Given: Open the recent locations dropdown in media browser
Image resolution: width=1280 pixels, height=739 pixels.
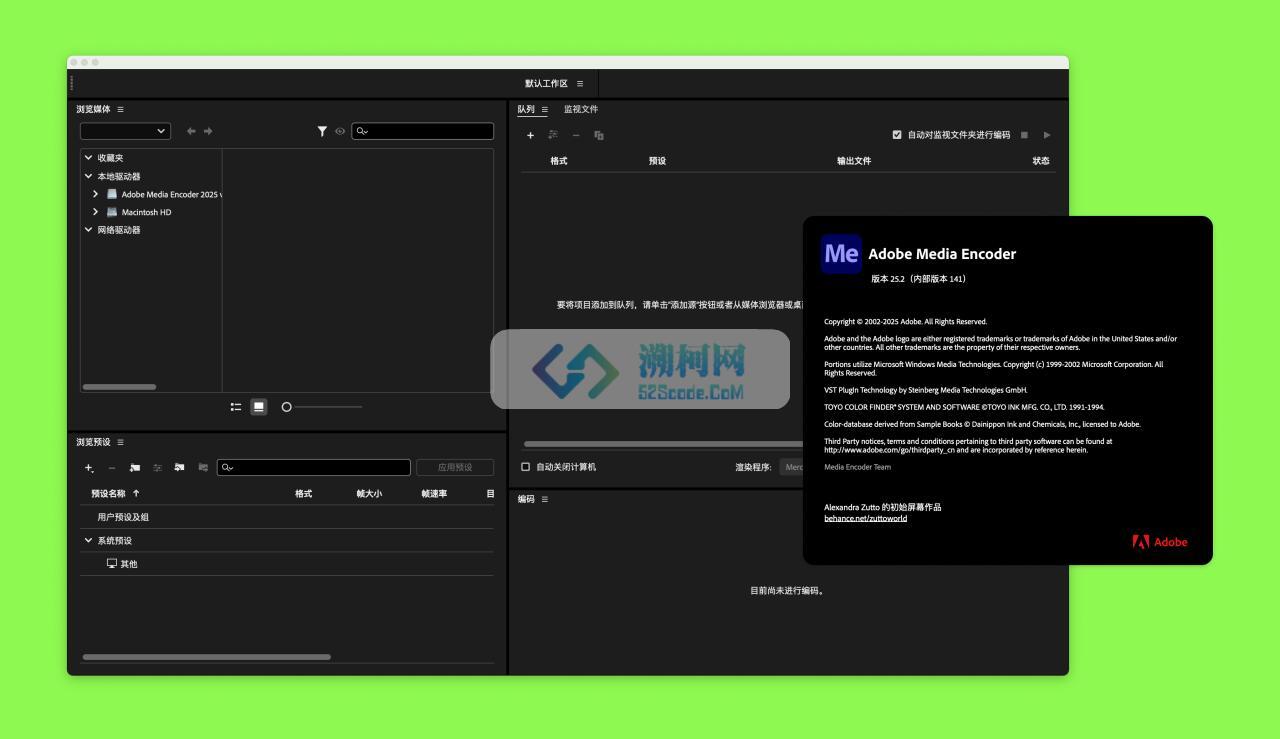Looking at the screenshot, I should point(125,131).
